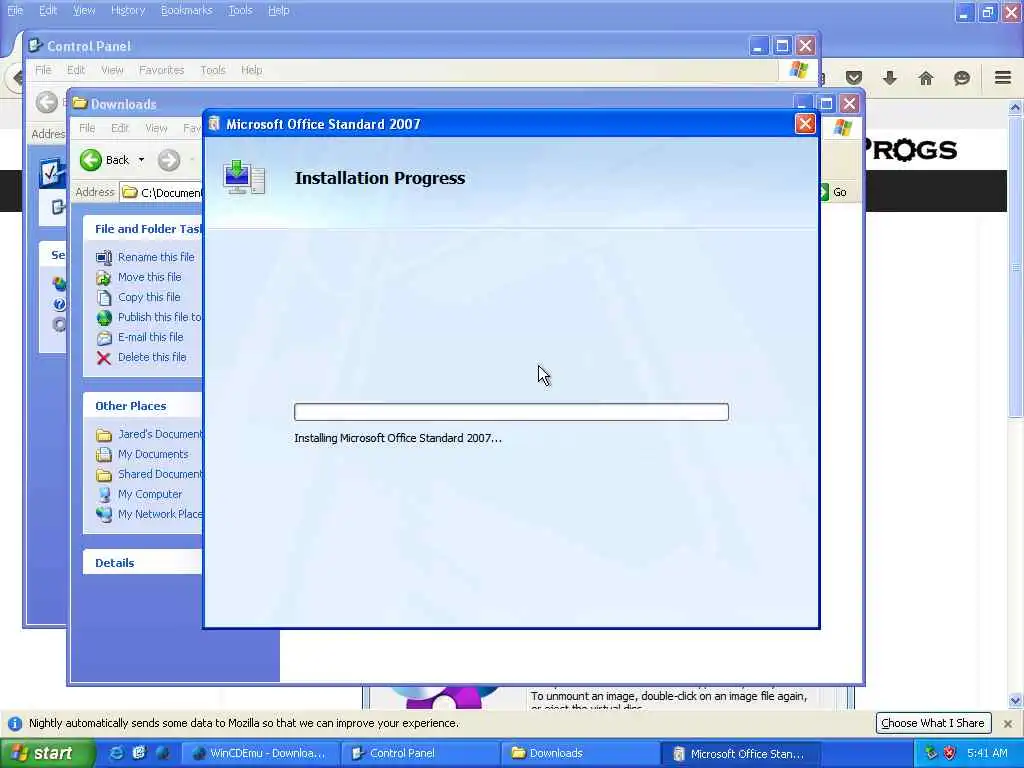Click the Back button in Control Panel window

pos(47,103)
